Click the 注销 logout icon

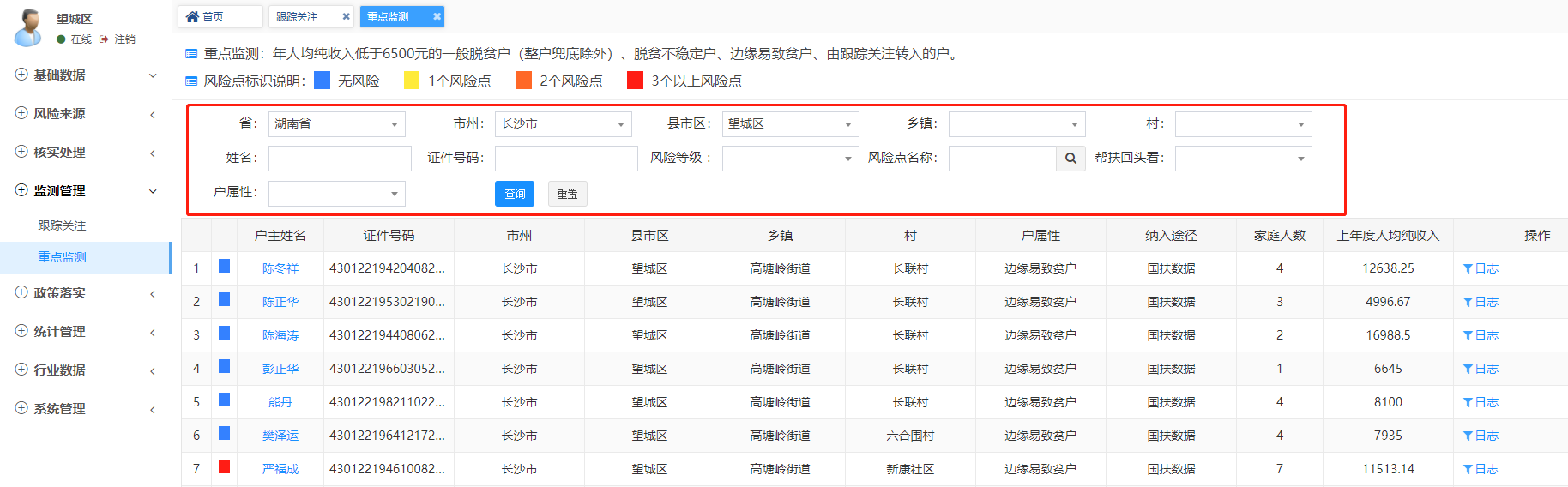[104, 39]
